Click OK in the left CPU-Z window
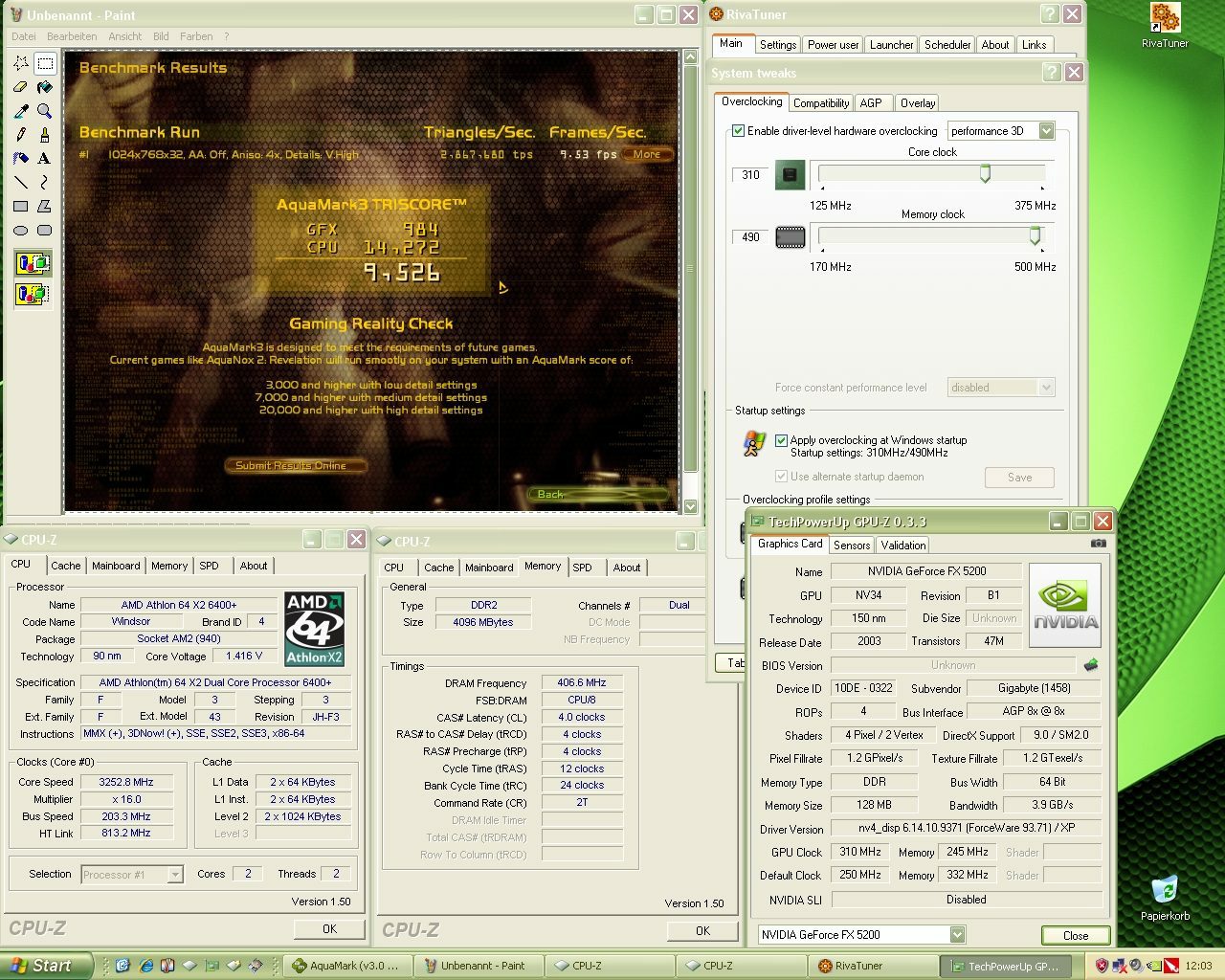Viewport: 1225px width, 980px height. coord(329,929)
